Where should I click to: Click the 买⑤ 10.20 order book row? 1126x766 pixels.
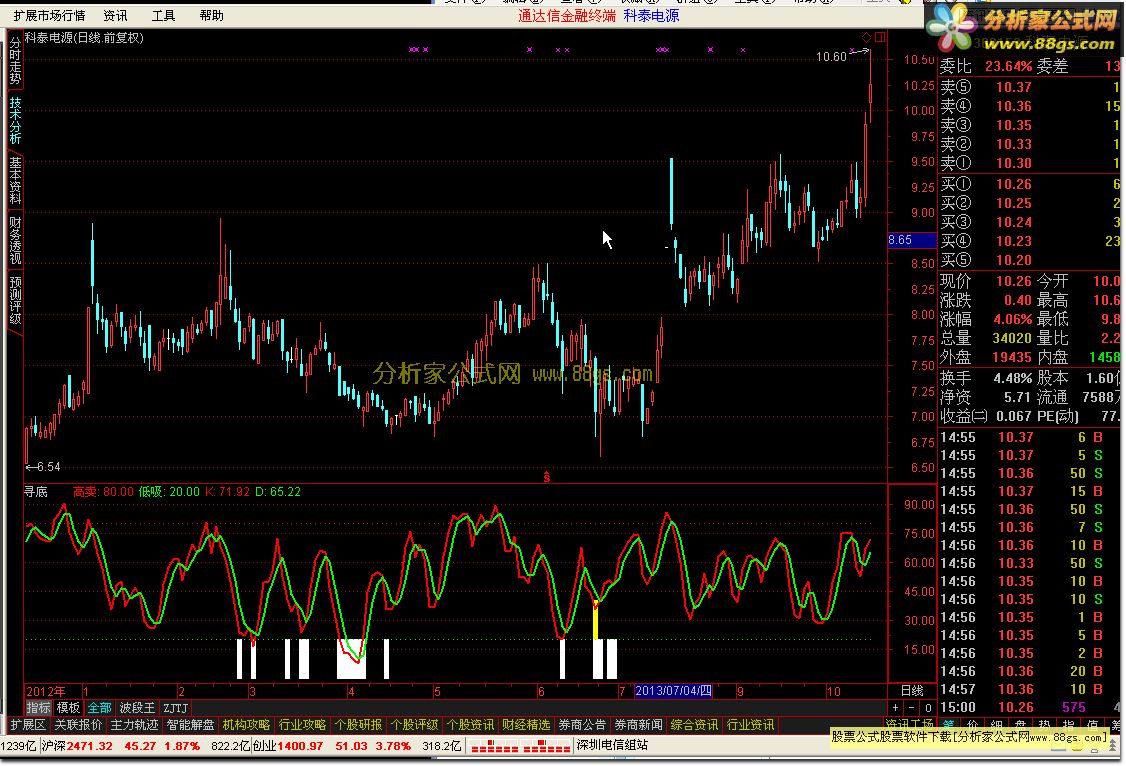(x=1030, y=260)
